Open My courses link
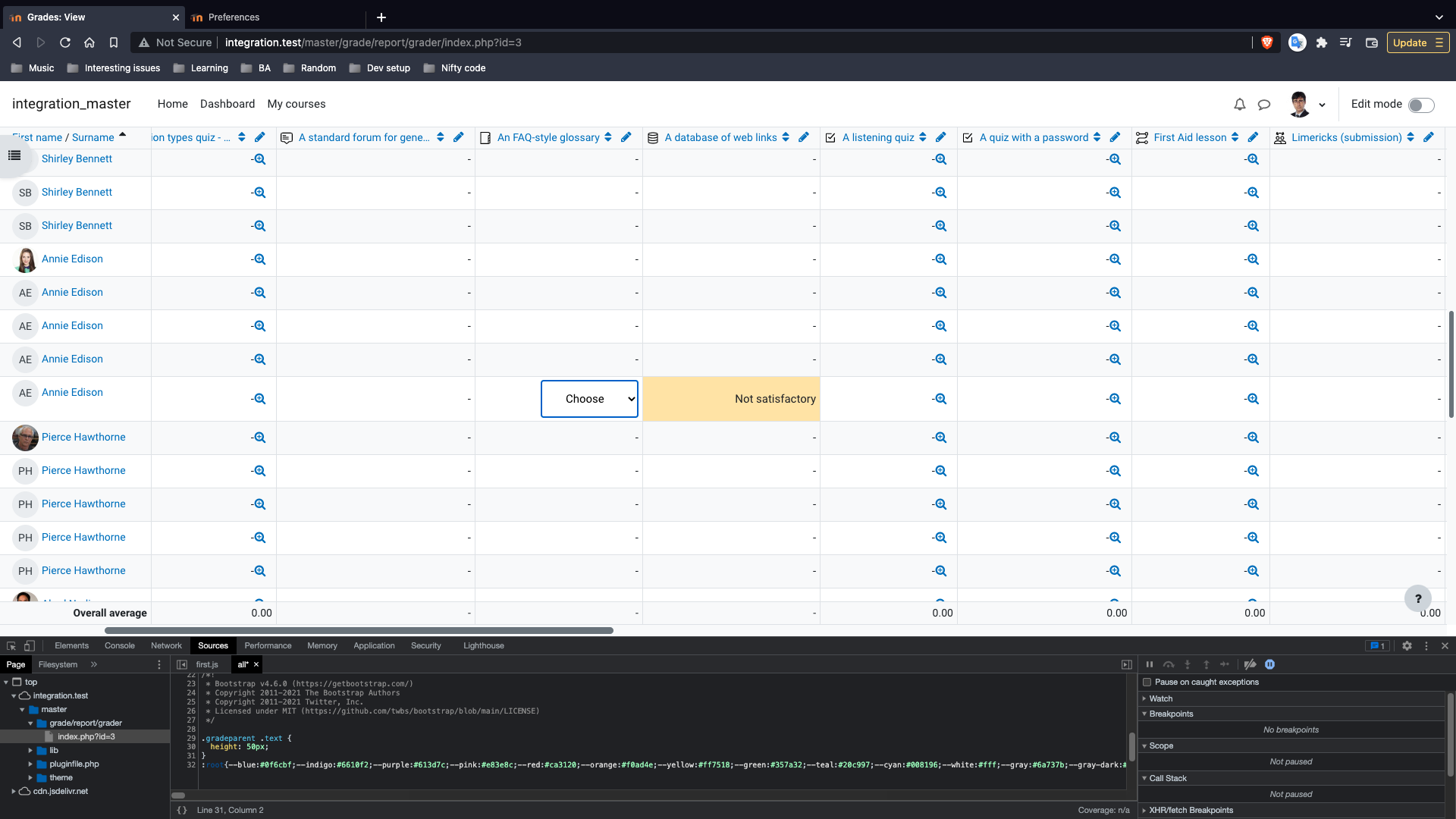The height and width of the screenshot is (819, 1456). (x=297, y=105)
